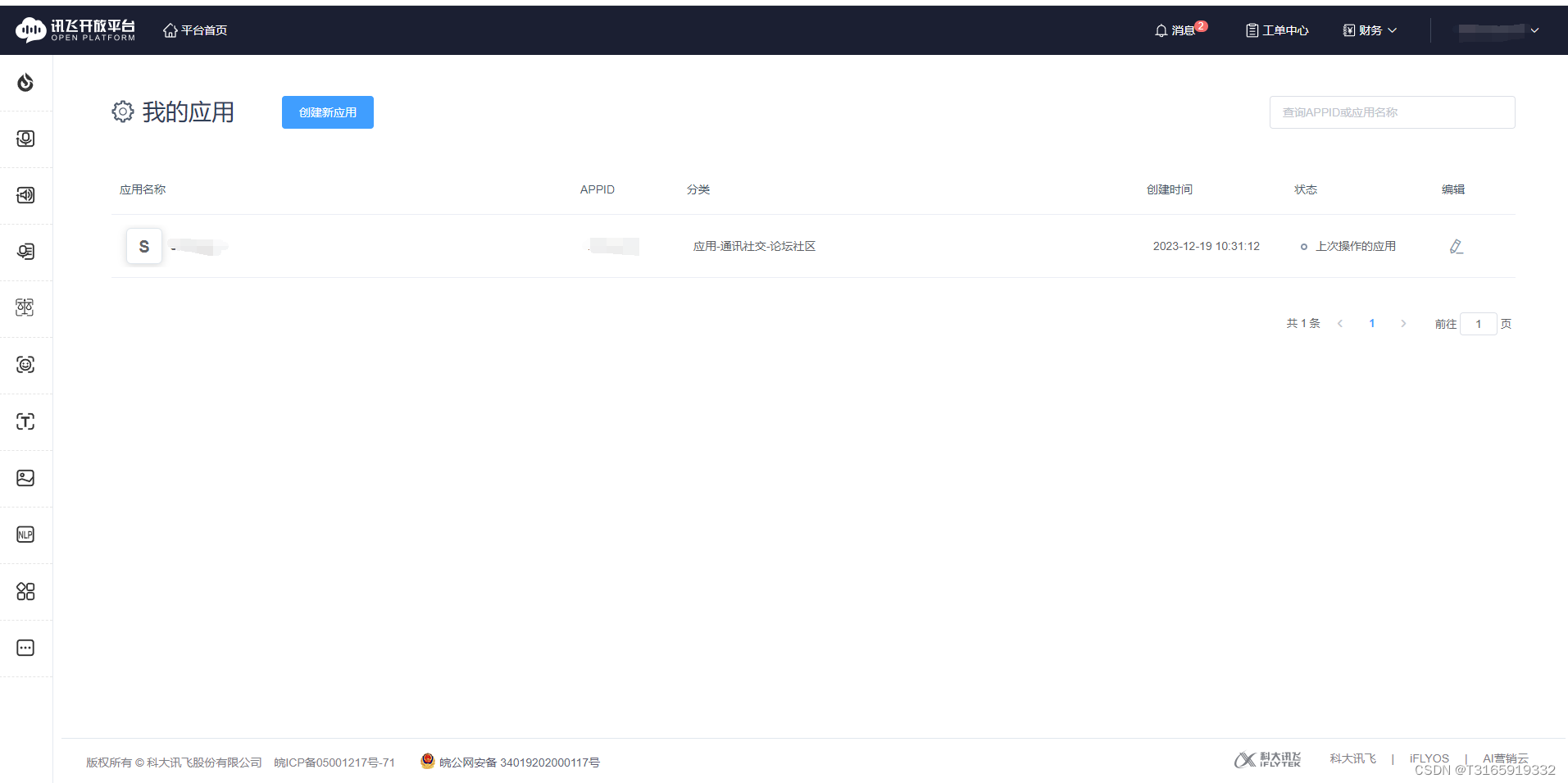Select page 1 in pagination
Image resolution: width=1568 pixels, height=783 pixels.
[1372, 324]
